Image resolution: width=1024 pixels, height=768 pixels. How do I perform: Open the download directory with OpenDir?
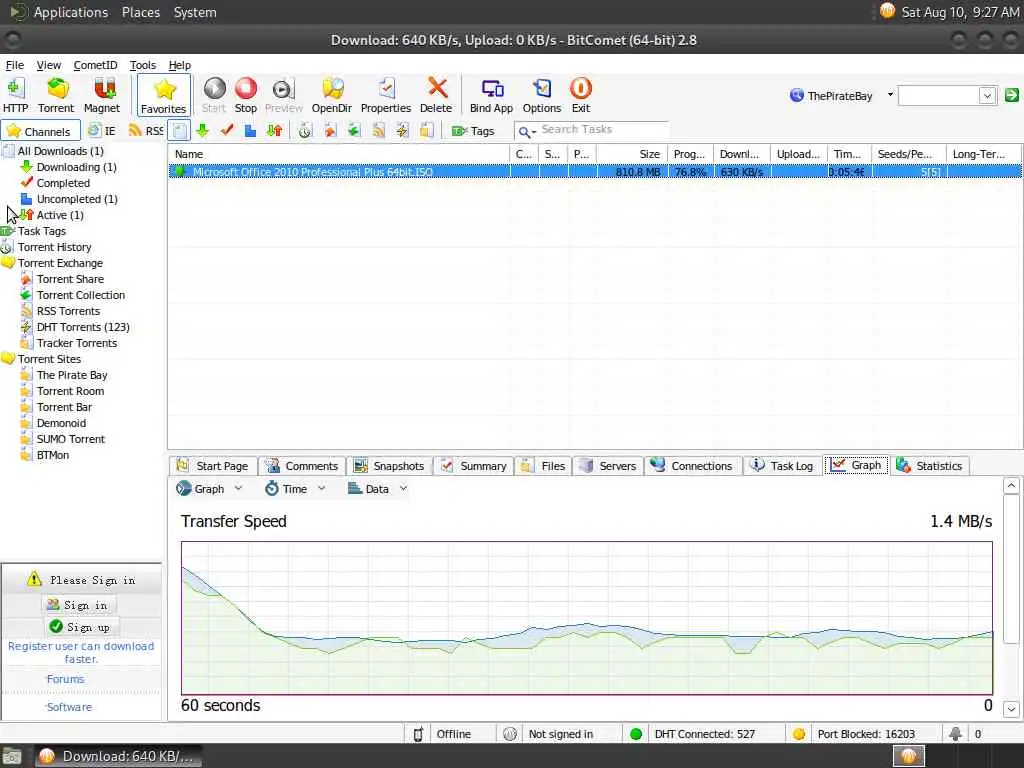(332, 95)
